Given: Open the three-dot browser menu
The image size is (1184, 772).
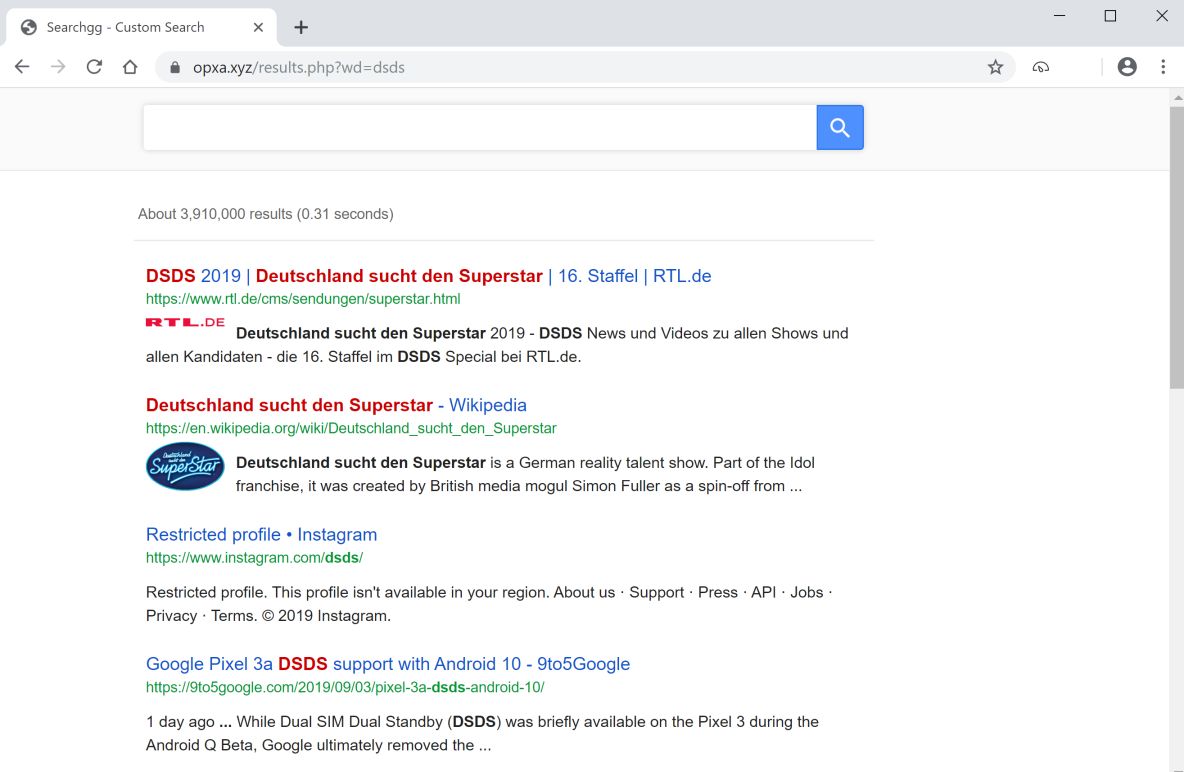Looking at the screenshot, I should 1162,67.
